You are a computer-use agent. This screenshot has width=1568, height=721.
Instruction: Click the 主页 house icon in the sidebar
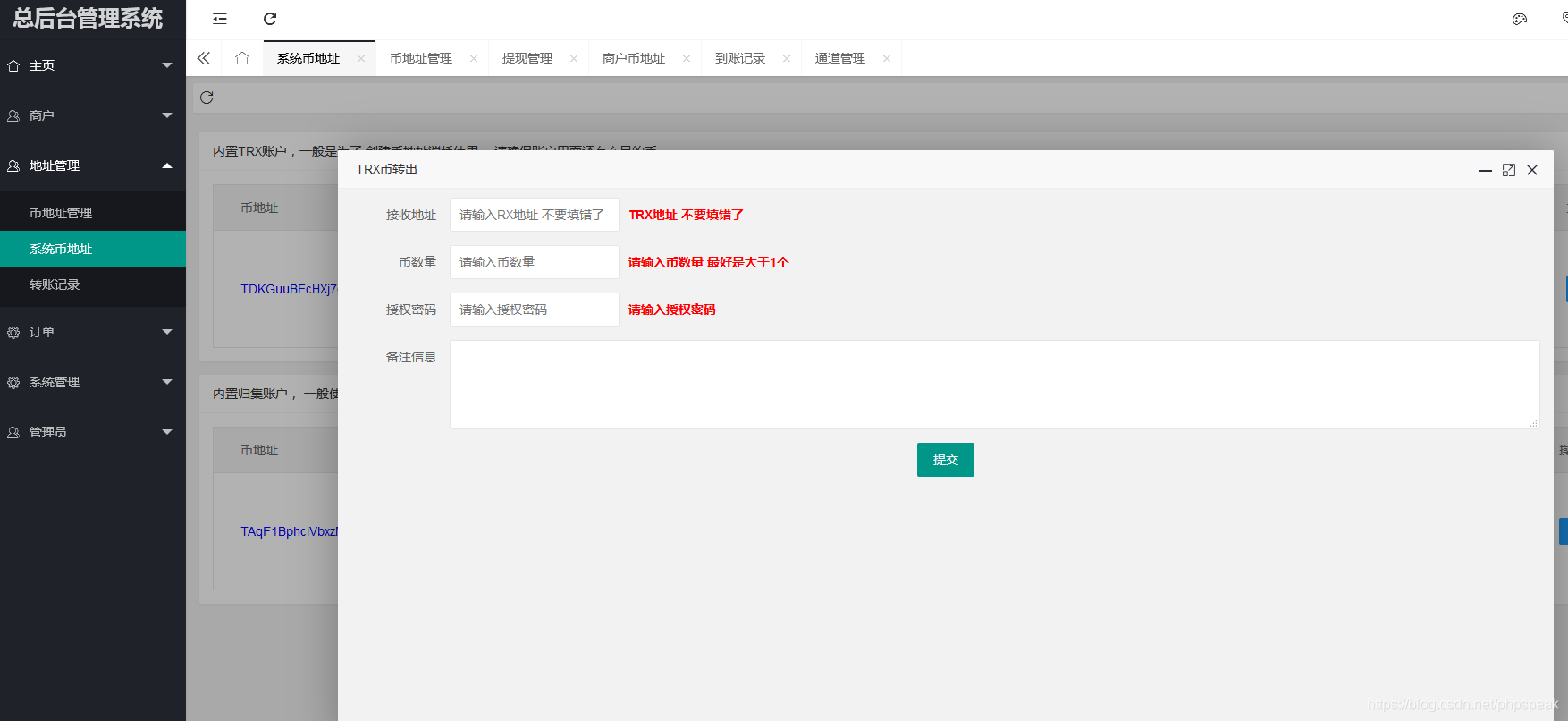pos(13,65)
